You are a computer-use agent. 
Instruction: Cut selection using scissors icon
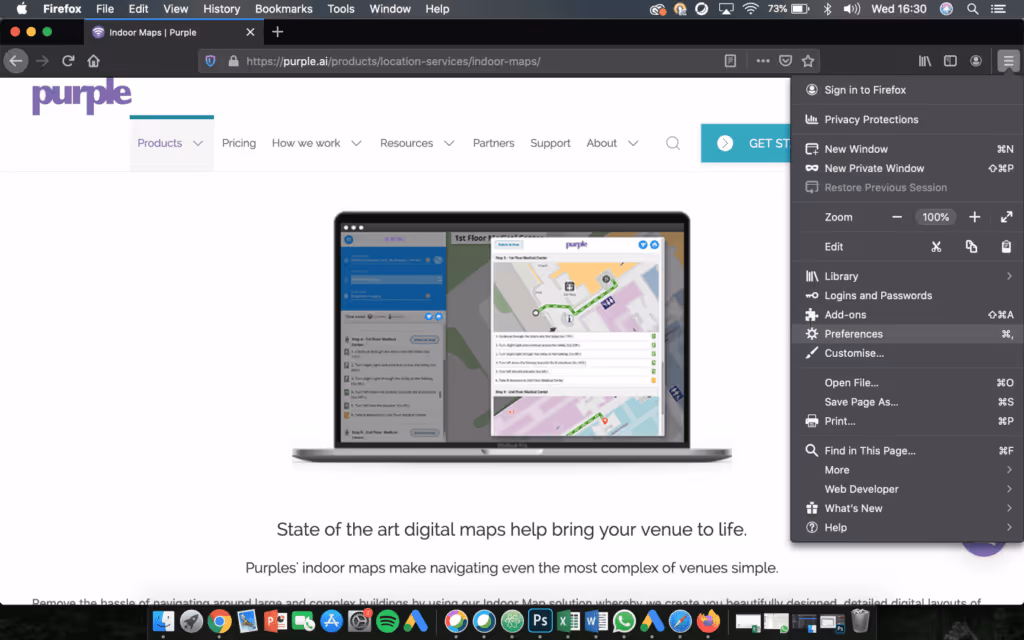[x=936, y=246]
